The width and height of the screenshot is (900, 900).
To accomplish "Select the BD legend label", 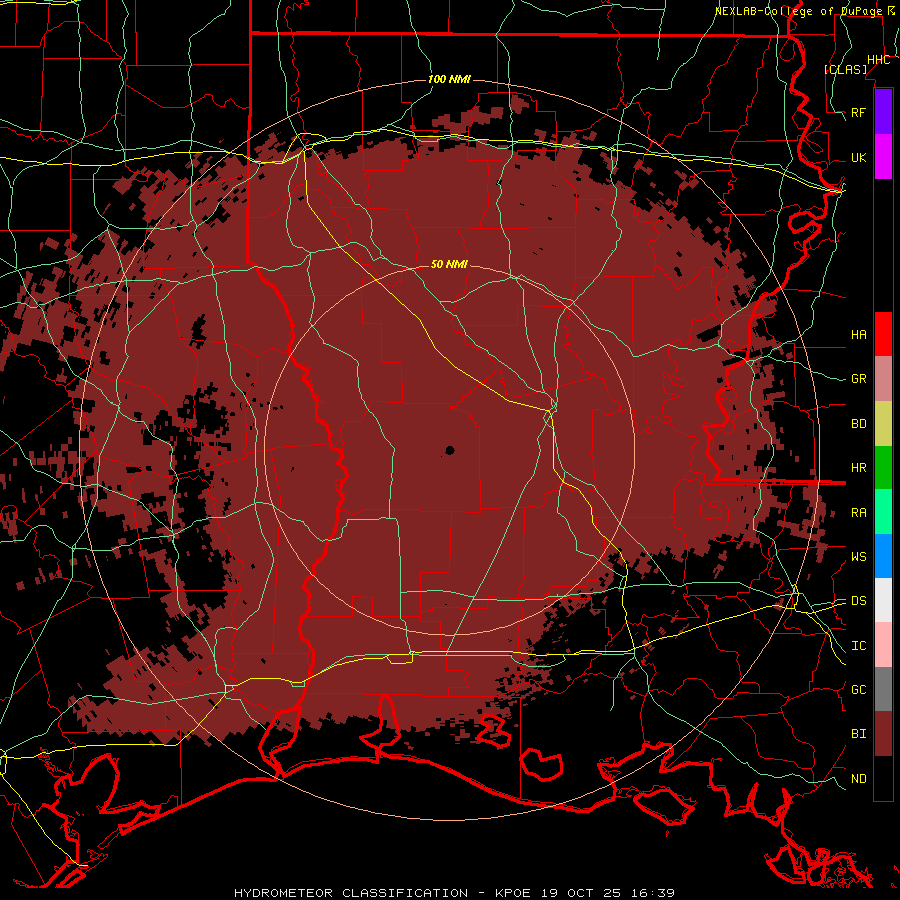I will click(x=859, y=424).
